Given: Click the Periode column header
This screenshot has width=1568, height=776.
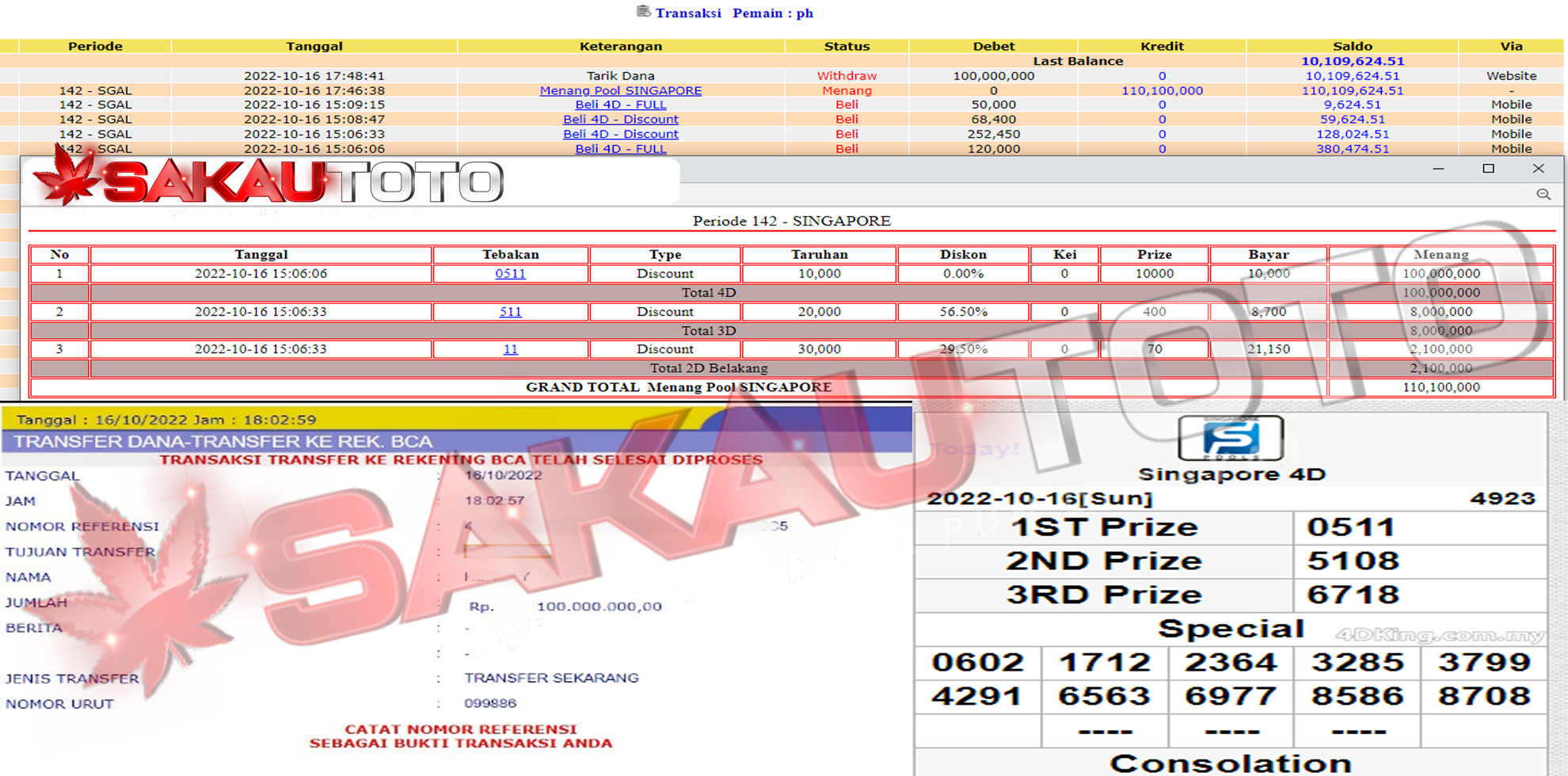Looking at the screenshot, I should tap(95, 46).
